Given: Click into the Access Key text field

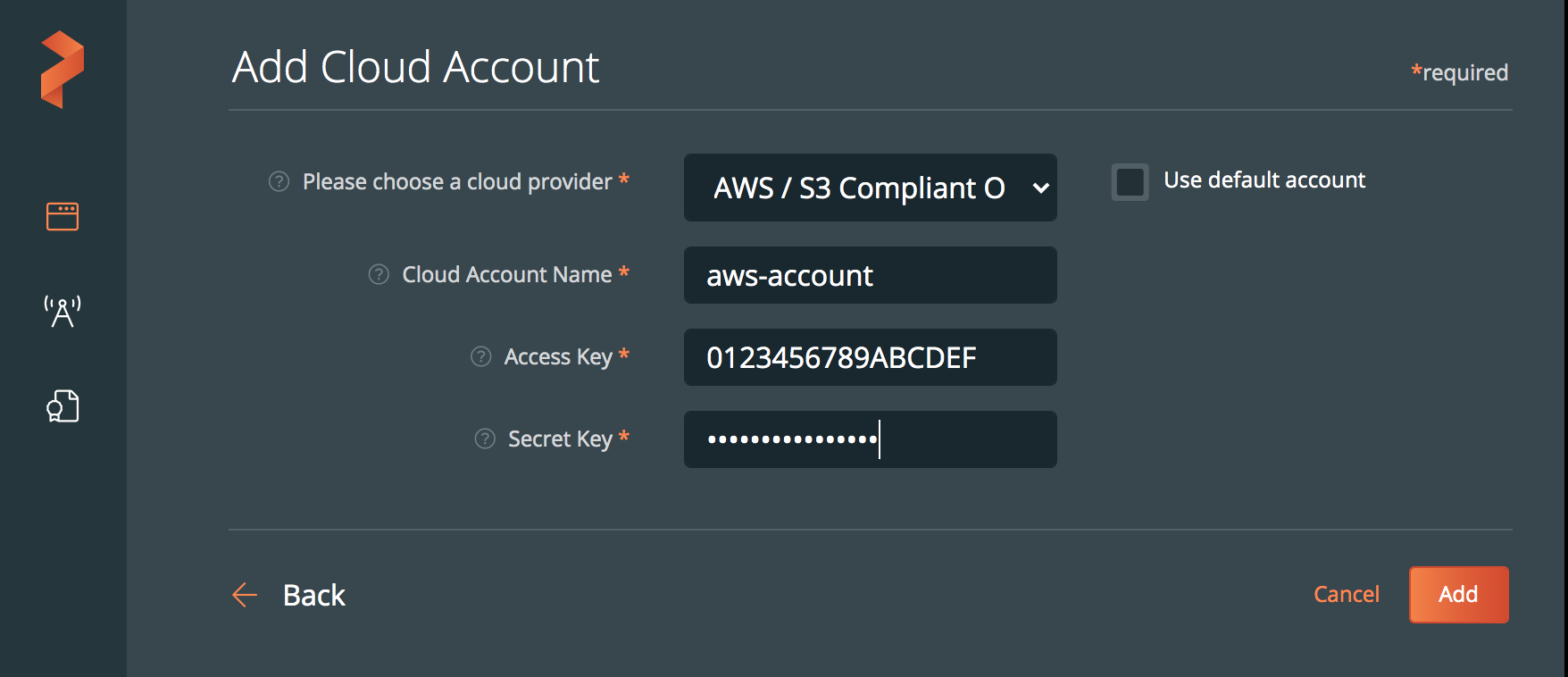Looking at the screenshot, I should coord(870,357).
